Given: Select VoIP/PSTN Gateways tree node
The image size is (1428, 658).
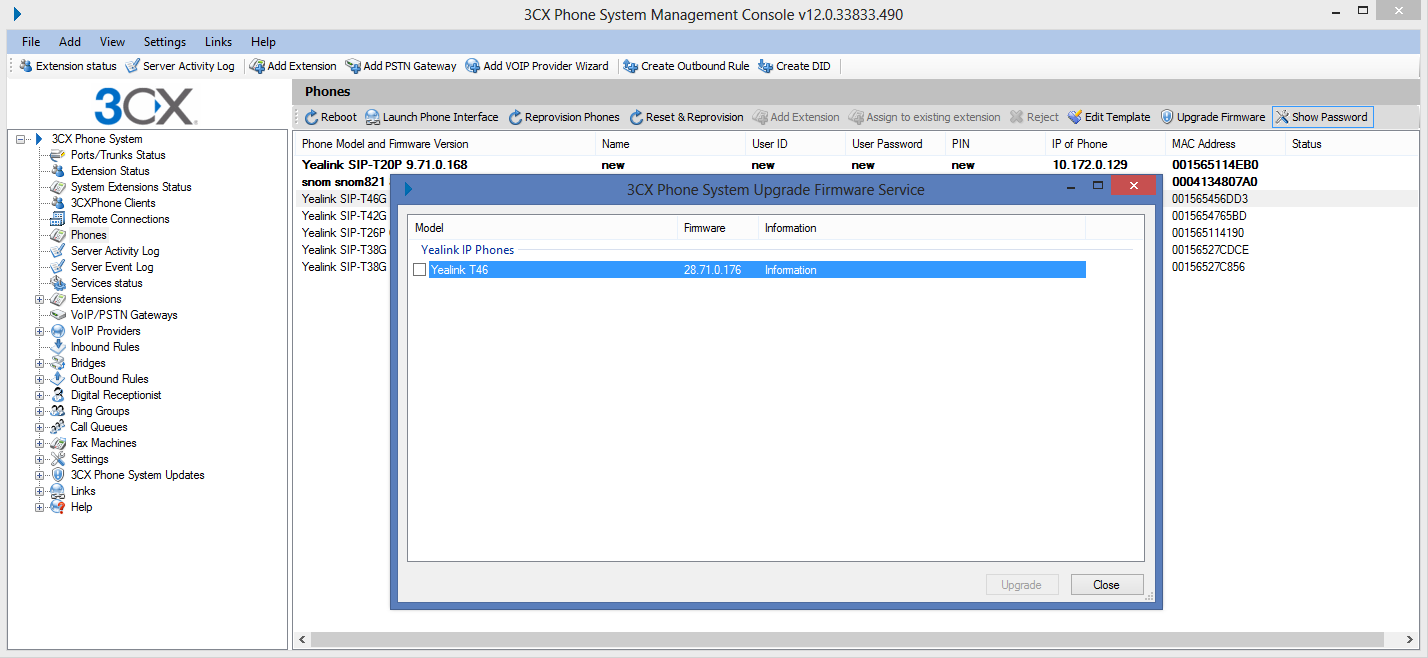Looking at the screenshot, I should [124, 315].
